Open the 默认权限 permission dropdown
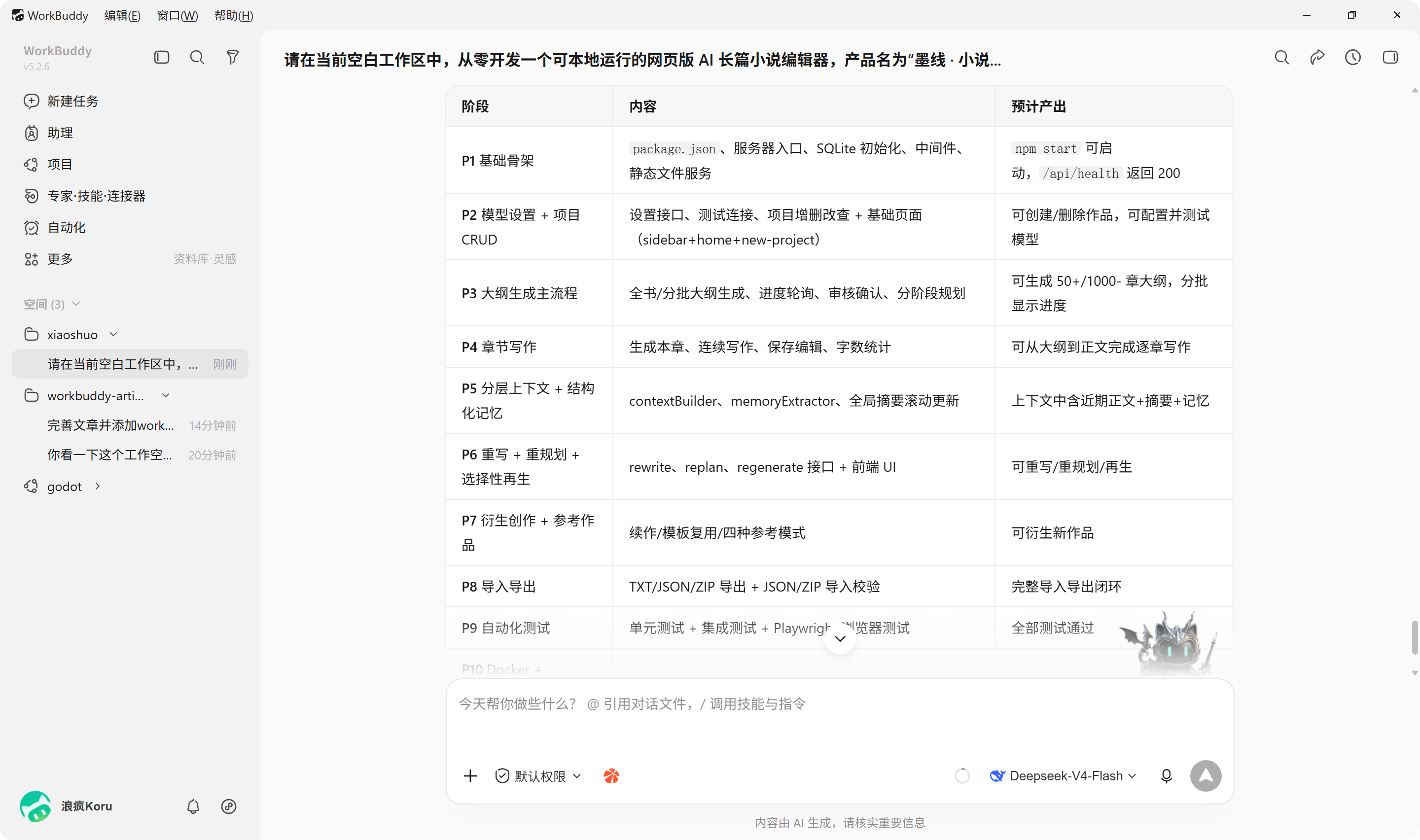Viewport: 1420px width, 840px height. click(x=538, y=776)
